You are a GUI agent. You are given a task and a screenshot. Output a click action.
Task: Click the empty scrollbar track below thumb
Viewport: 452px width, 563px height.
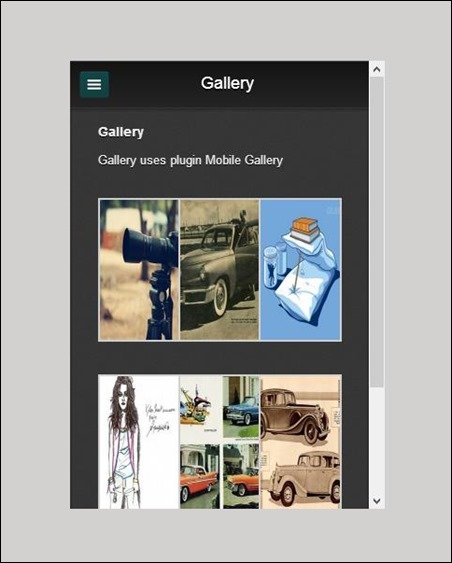coord(377,440)
